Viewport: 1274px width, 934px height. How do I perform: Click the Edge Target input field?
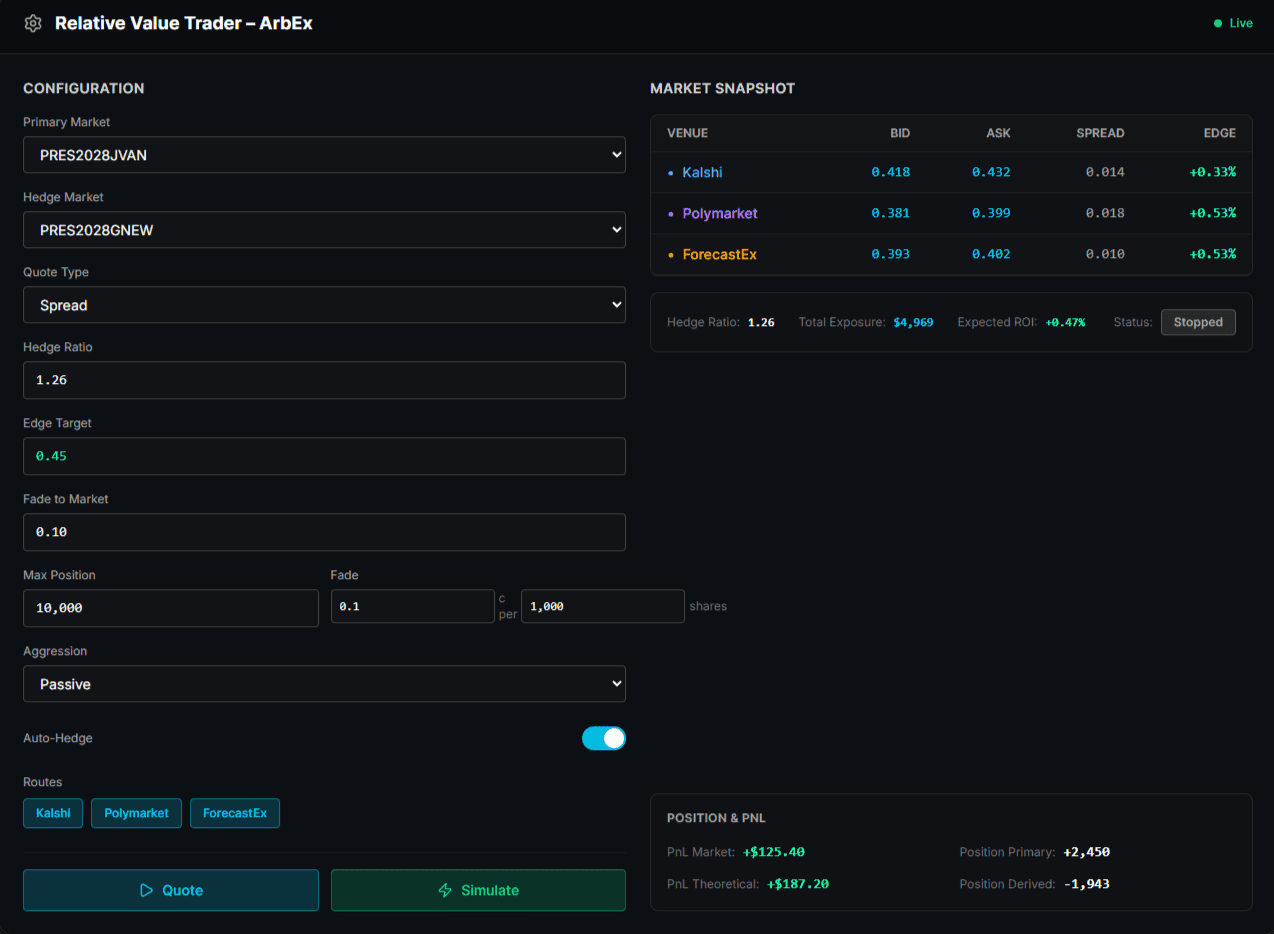coord(324,456)
